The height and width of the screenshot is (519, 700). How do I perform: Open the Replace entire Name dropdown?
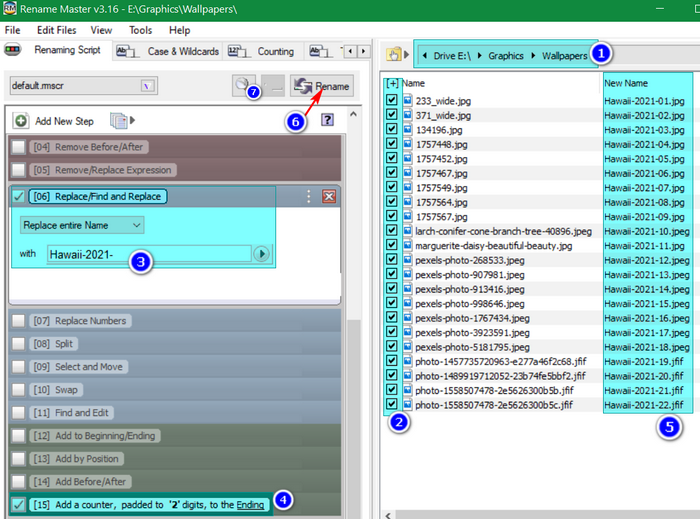click(x=82, y=225)
